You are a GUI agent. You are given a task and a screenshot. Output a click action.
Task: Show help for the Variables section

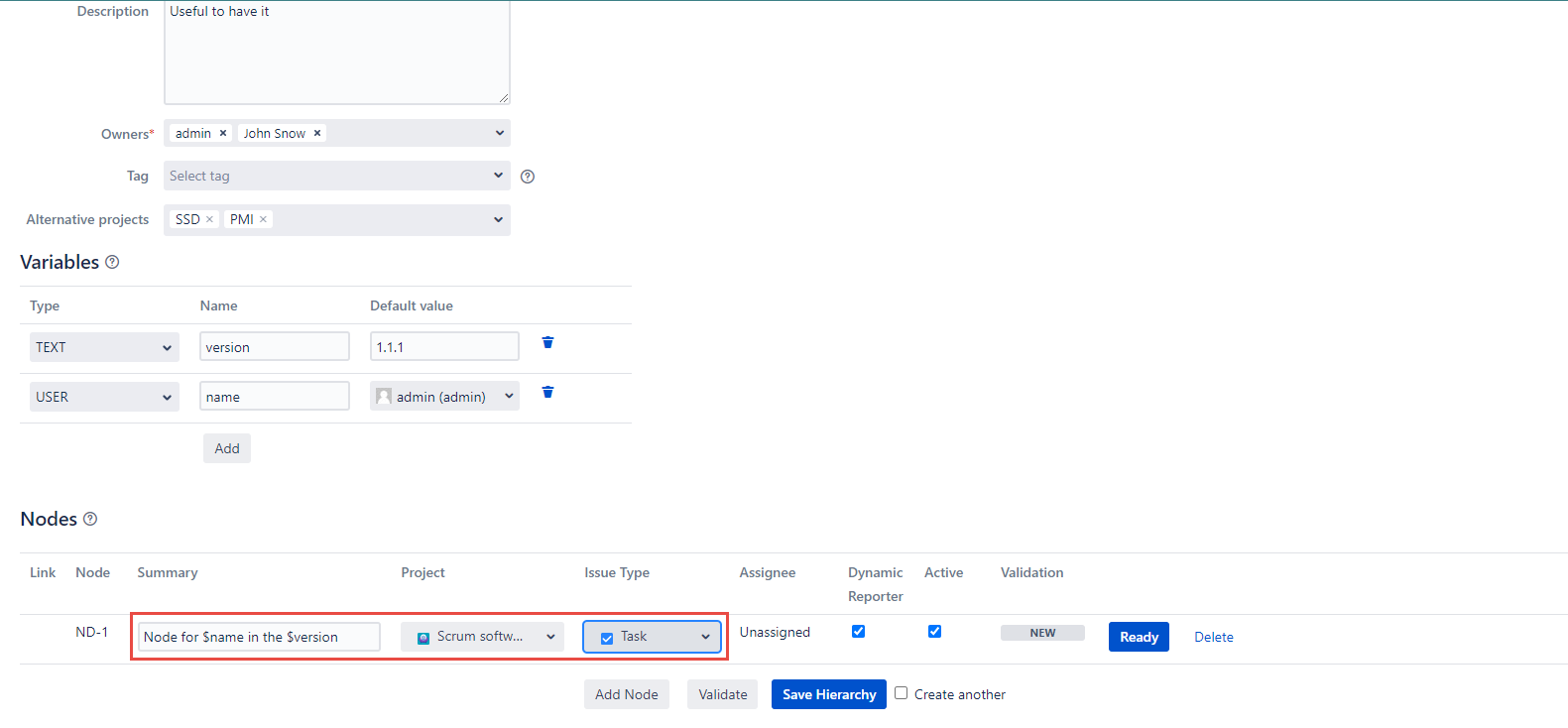[112, 262]
